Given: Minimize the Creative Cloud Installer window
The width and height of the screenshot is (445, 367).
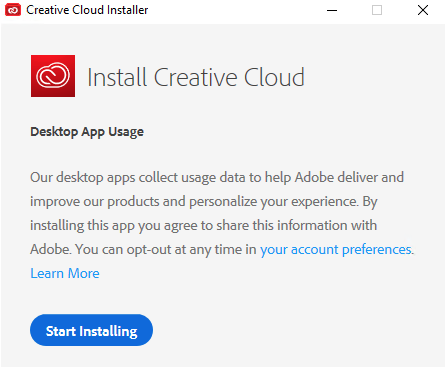Looking at the screenshot, I should point(332,10).
